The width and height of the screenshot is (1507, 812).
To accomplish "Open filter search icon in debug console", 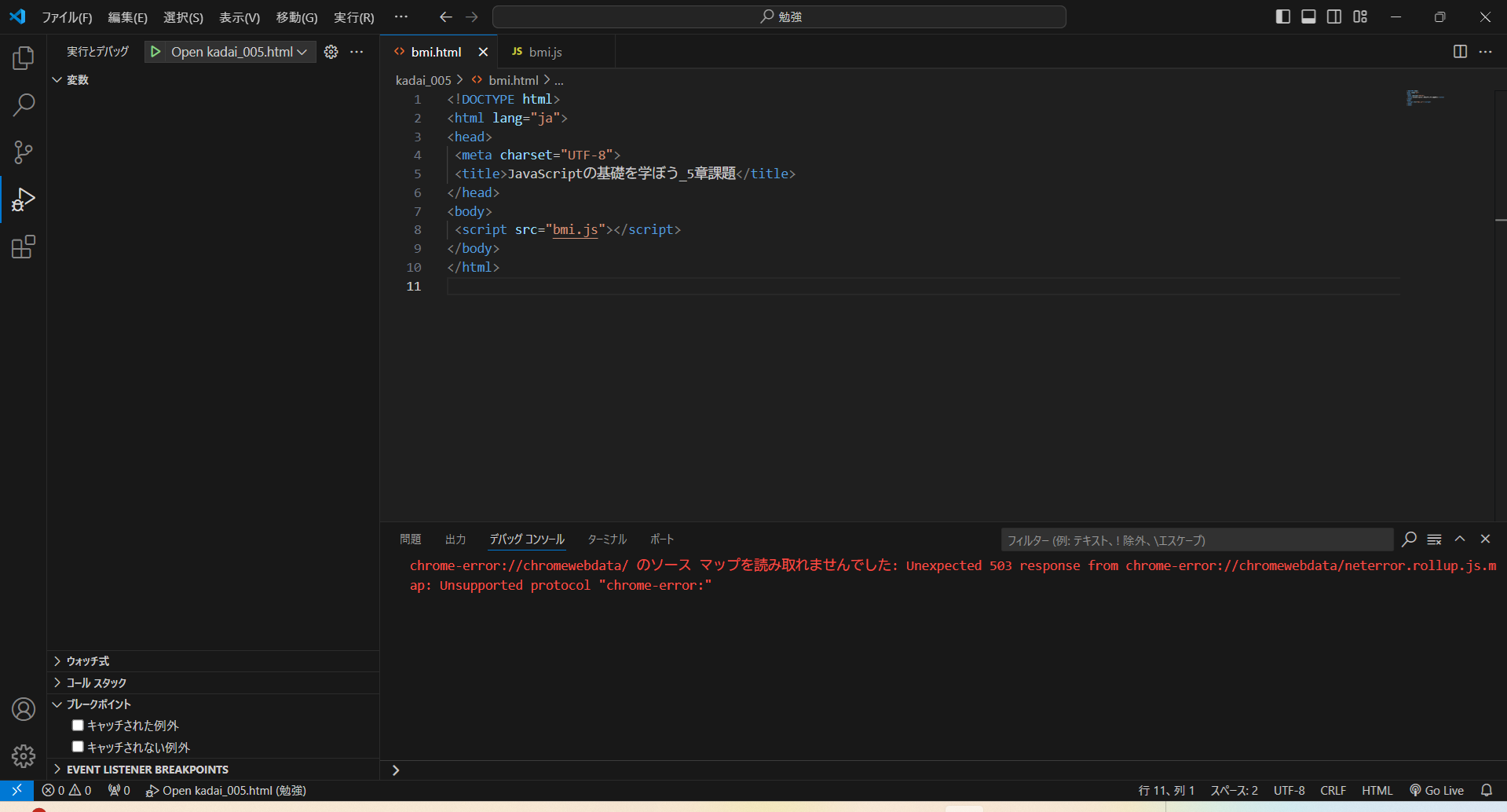I will [1409, 540].
